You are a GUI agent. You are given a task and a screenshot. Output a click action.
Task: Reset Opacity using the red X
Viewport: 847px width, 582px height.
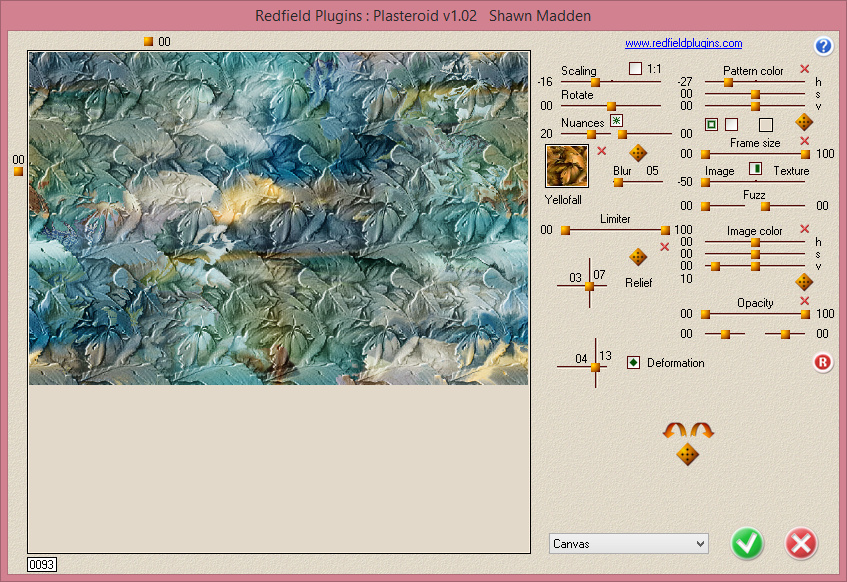tap(804, 301)
